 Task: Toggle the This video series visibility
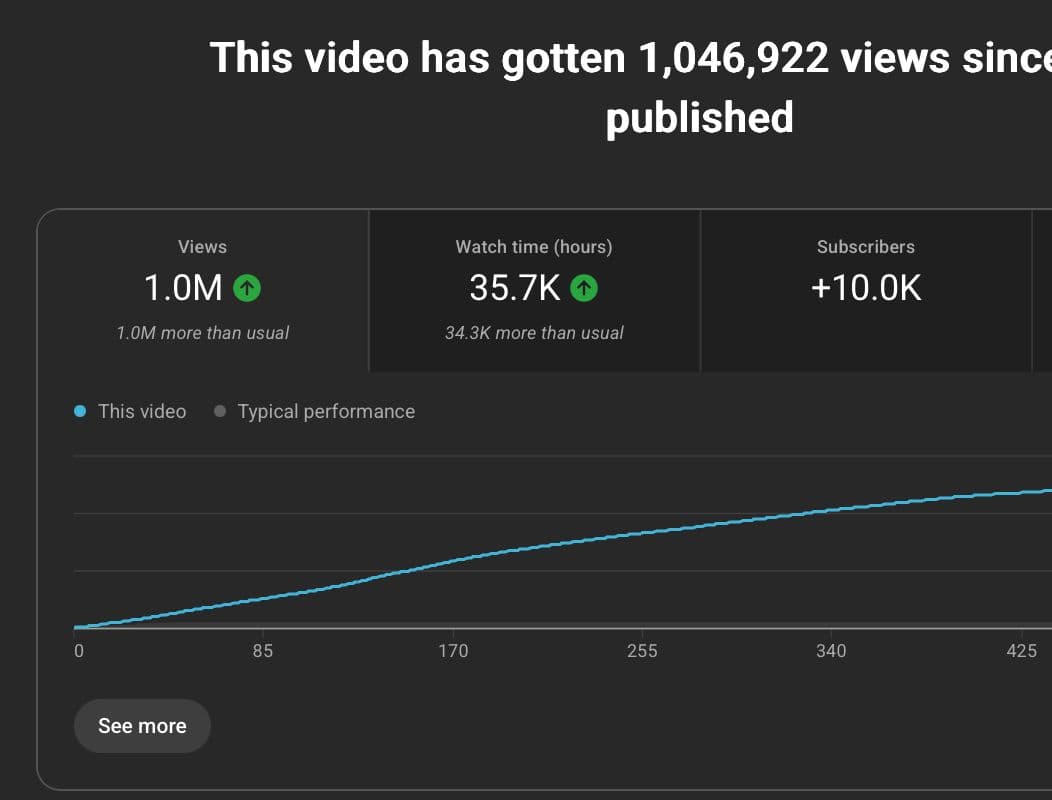click(x=130, y=411)
